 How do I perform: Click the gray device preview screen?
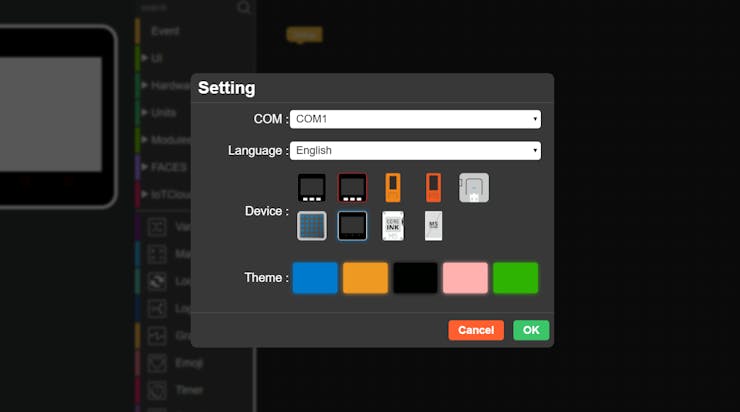[x=51, y=115]
